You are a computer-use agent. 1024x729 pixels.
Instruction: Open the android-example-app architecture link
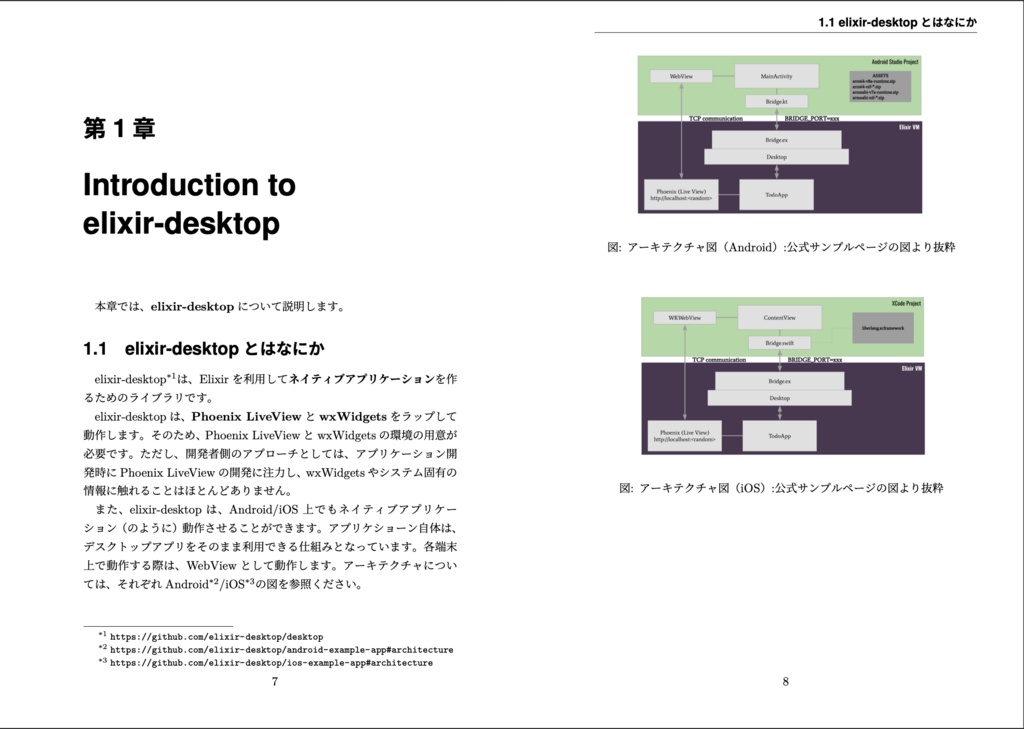pos(280,649)
